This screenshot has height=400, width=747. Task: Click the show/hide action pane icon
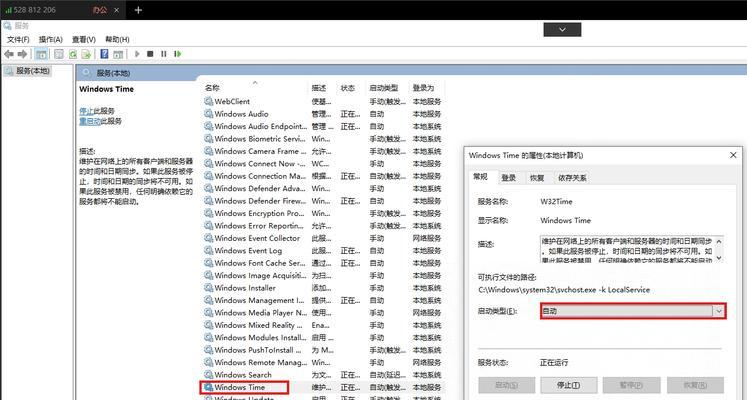[x=118, y=54]
